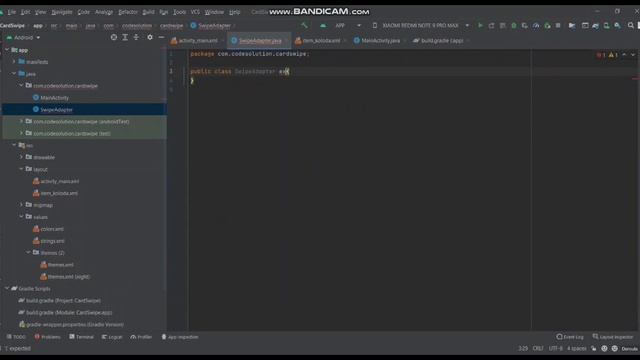Click the Make Project hammer icon
The height and width of the screenshot is (360, 640).
pyautogui.click(x=304, y=25)
